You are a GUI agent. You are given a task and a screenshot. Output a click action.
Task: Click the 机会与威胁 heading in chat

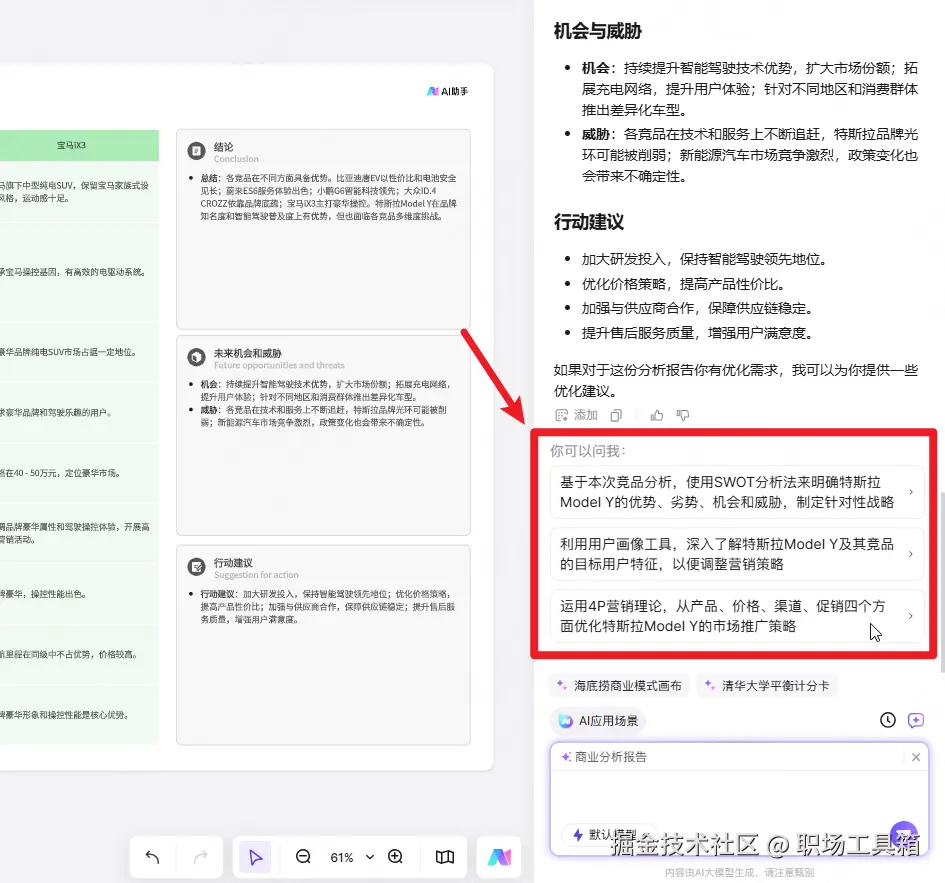(598, 31)
